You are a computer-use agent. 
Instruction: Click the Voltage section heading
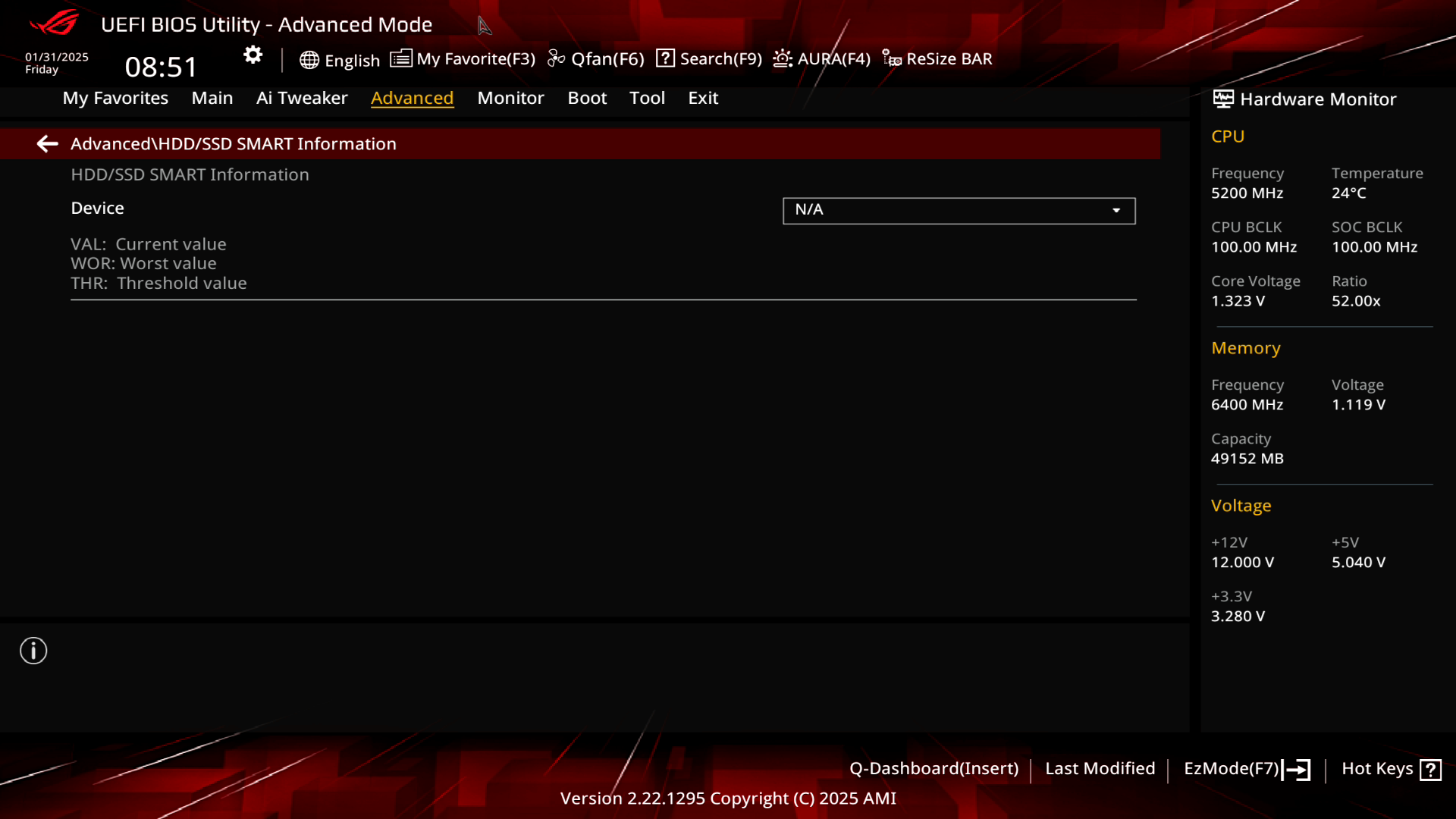tap(1241, 506)
